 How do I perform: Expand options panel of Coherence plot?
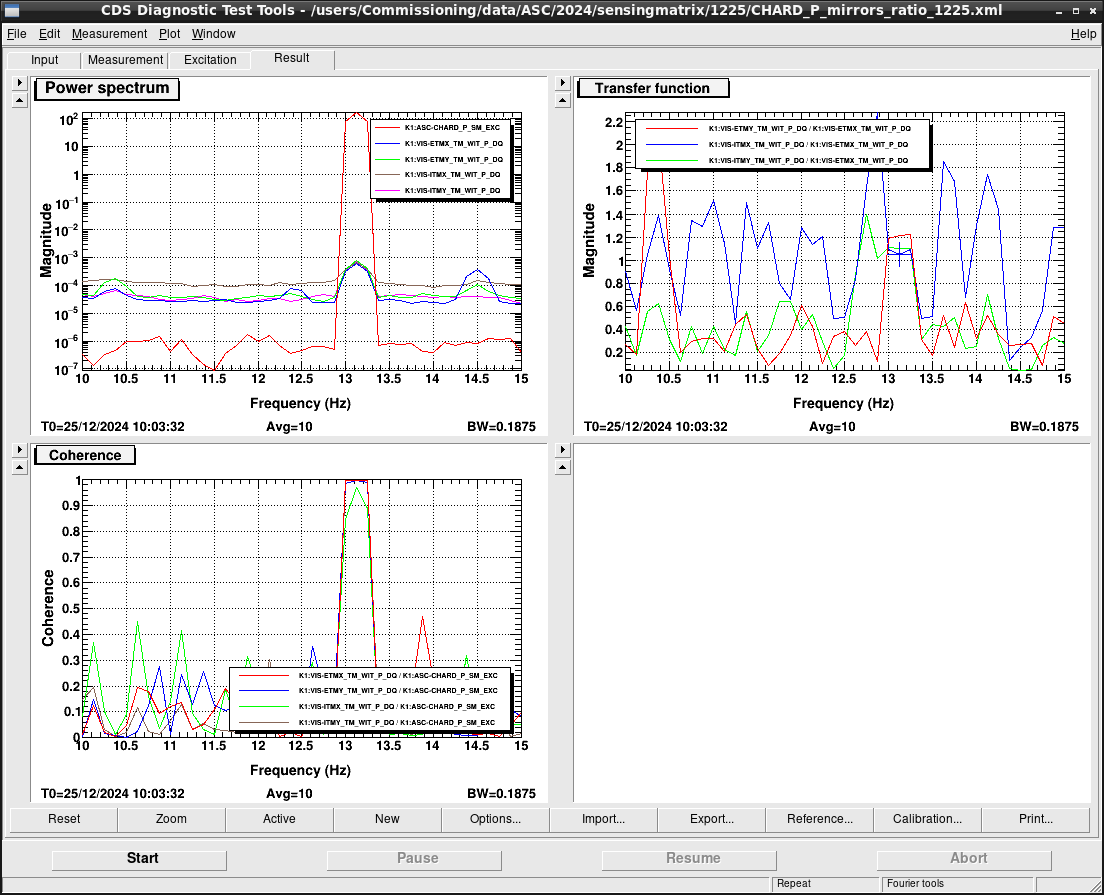click(x=20, y=450)
